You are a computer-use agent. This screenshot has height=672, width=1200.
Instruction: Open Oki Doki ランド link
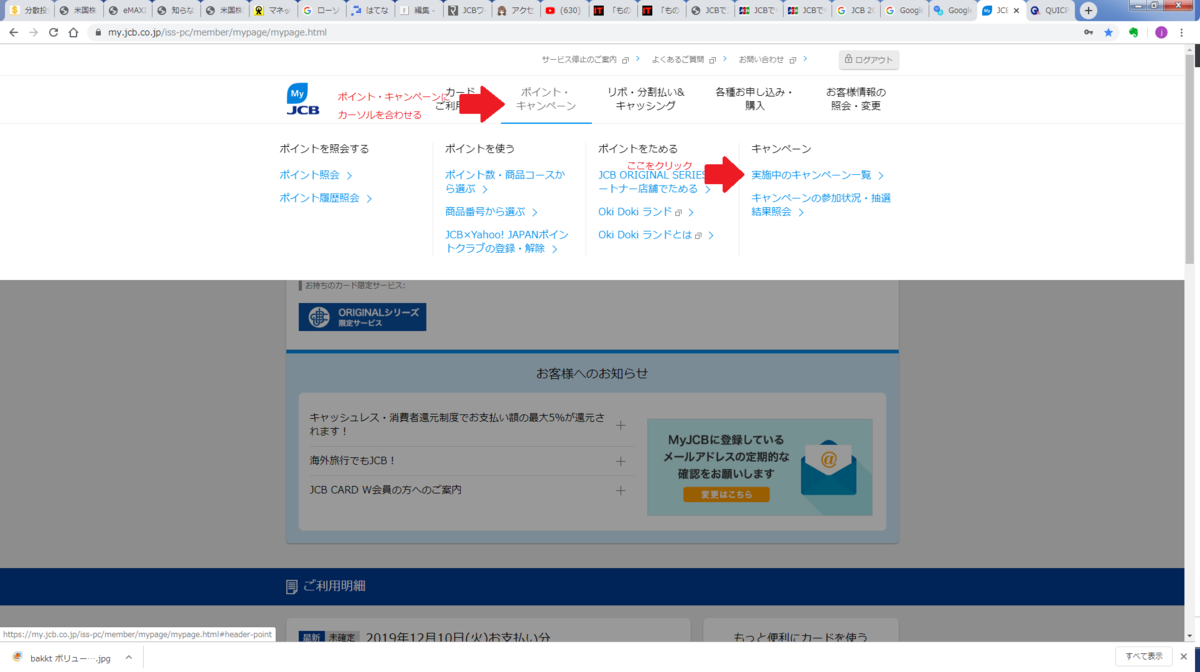(645, 212)
